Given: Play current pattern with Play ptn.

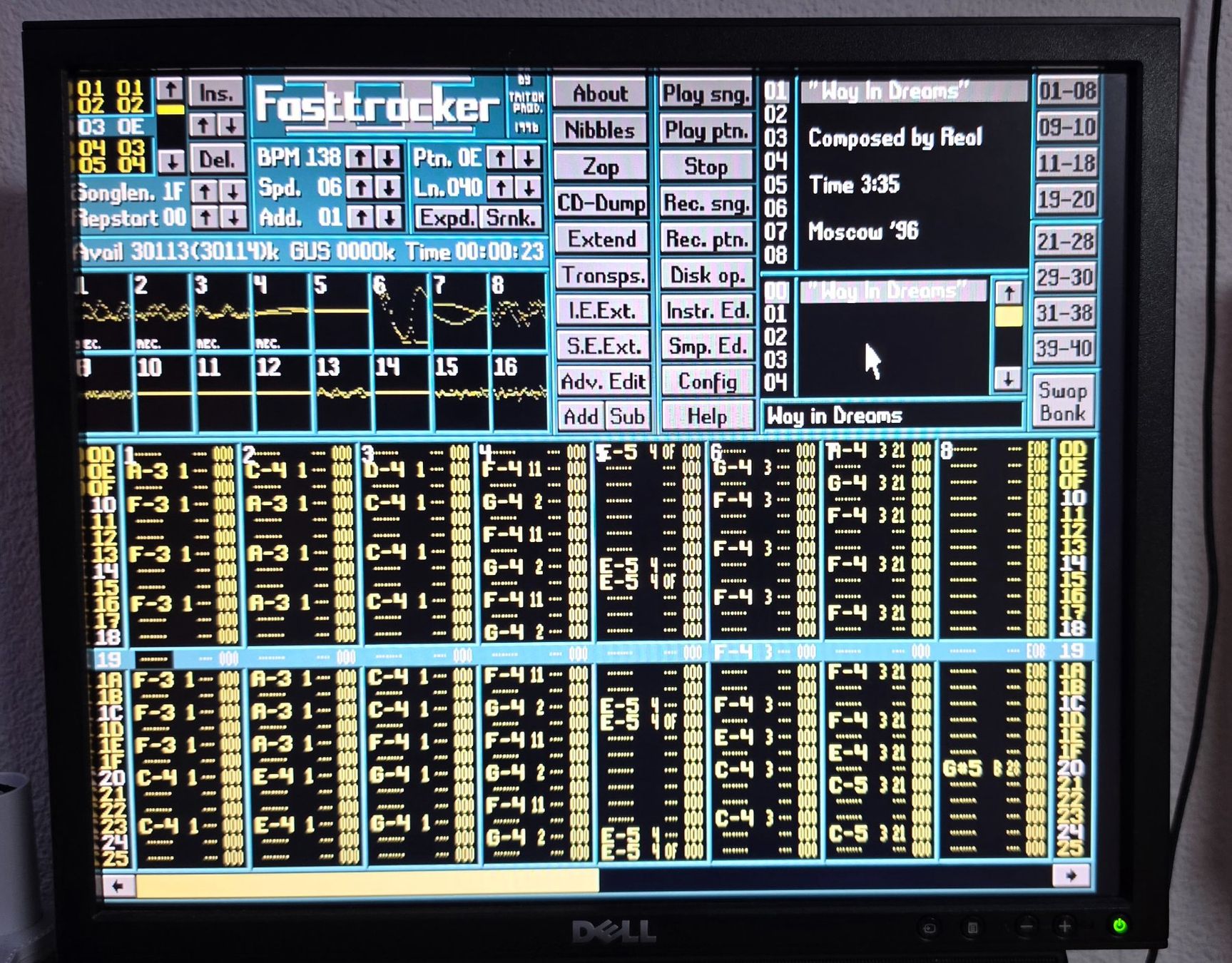Looking at the screenshot, I should (706, 130).
